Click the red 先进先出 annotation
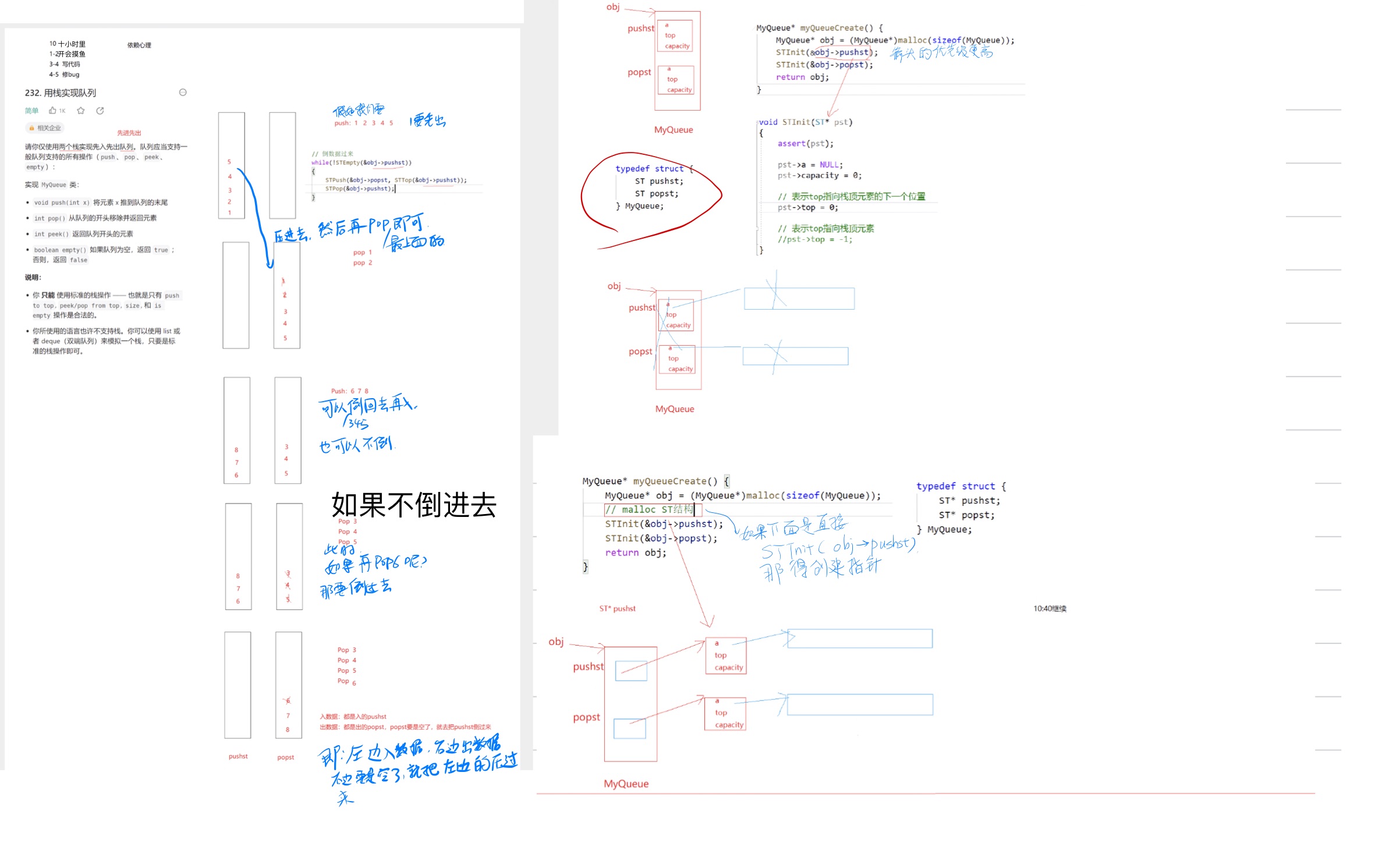This screenshot has height=868, width=1389. [129, 133]
